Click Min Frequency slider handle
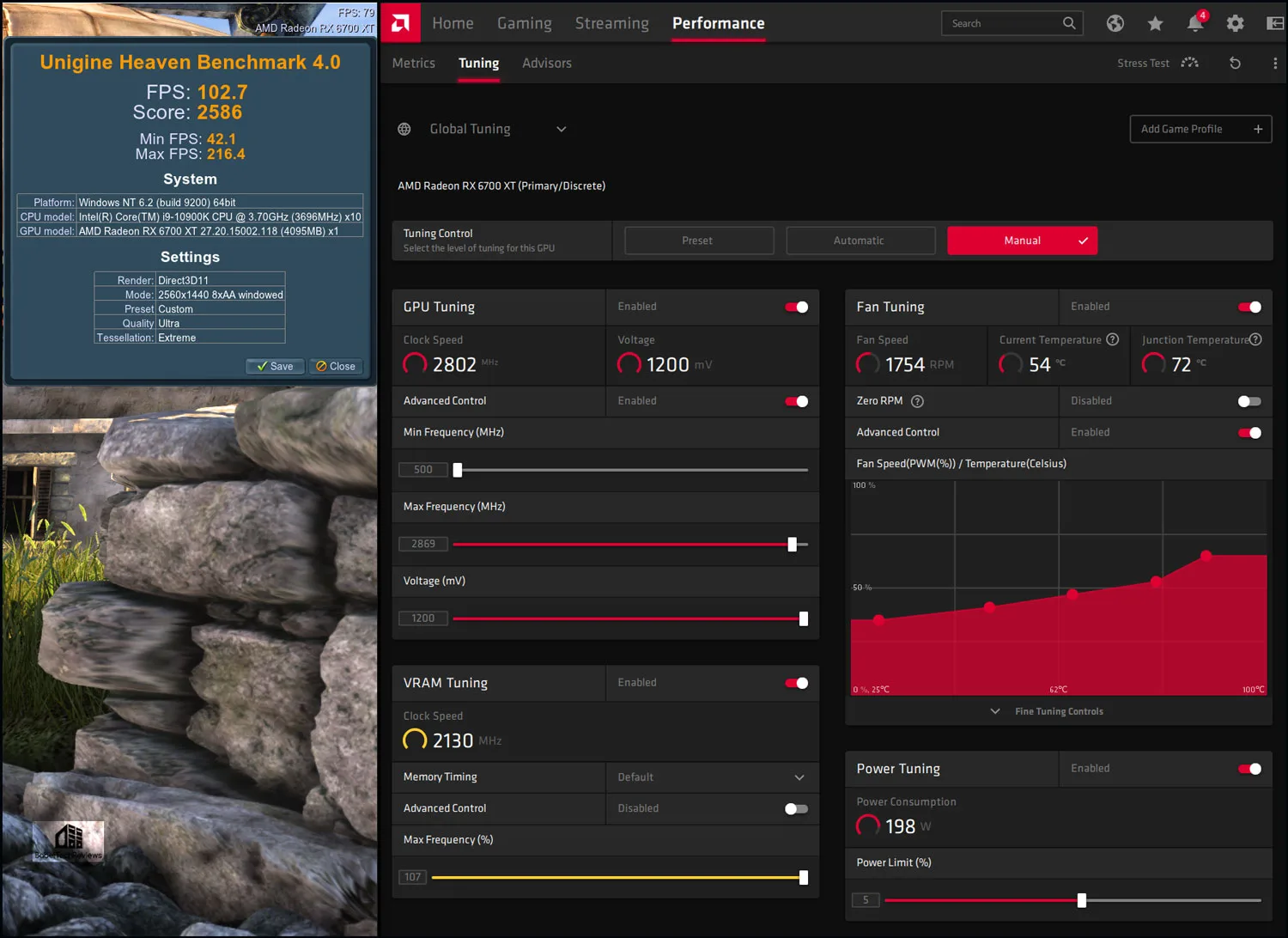Viewport: 1288px width, 938px height. pyautogui.click(x=458, y=470)
